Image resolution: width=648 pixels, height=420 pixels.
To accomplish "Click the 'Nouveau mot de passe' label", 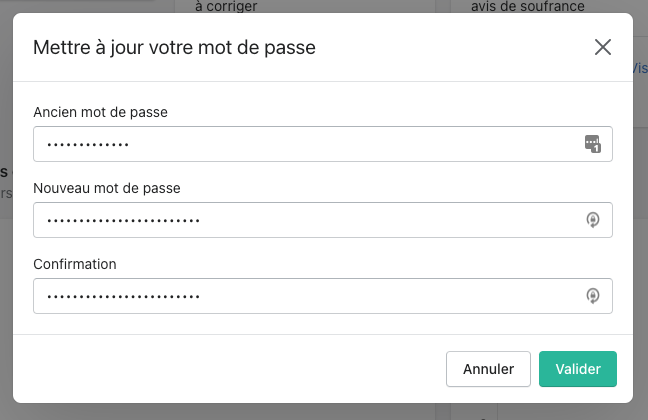I will tap(106, 188).
